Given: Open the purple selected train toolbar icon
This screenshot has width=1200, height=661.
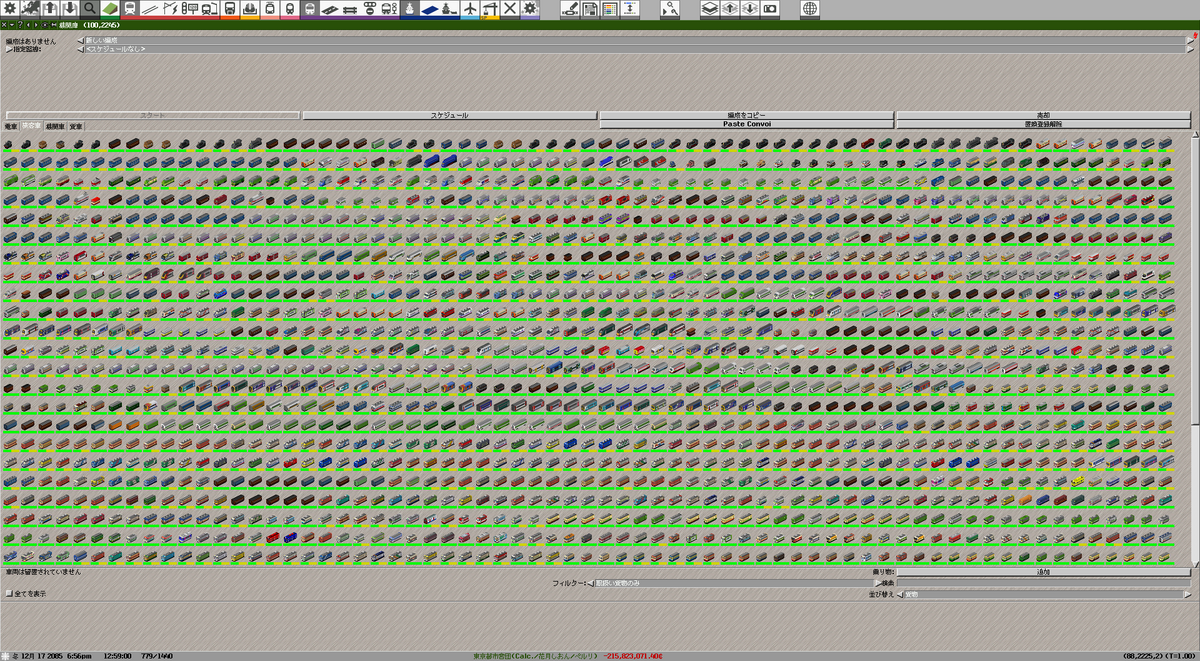Looking at the screenshot, I should tap(310, 10).
